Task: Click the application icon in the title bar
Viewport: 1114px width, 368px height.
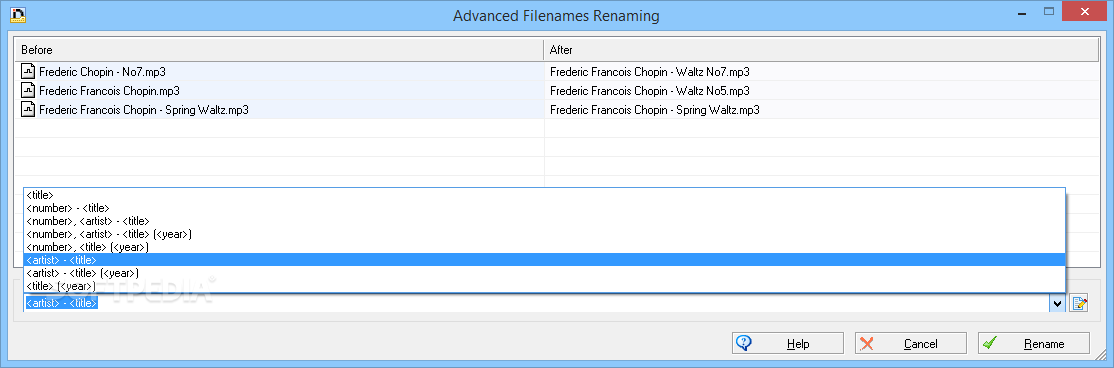Action: 18,14
